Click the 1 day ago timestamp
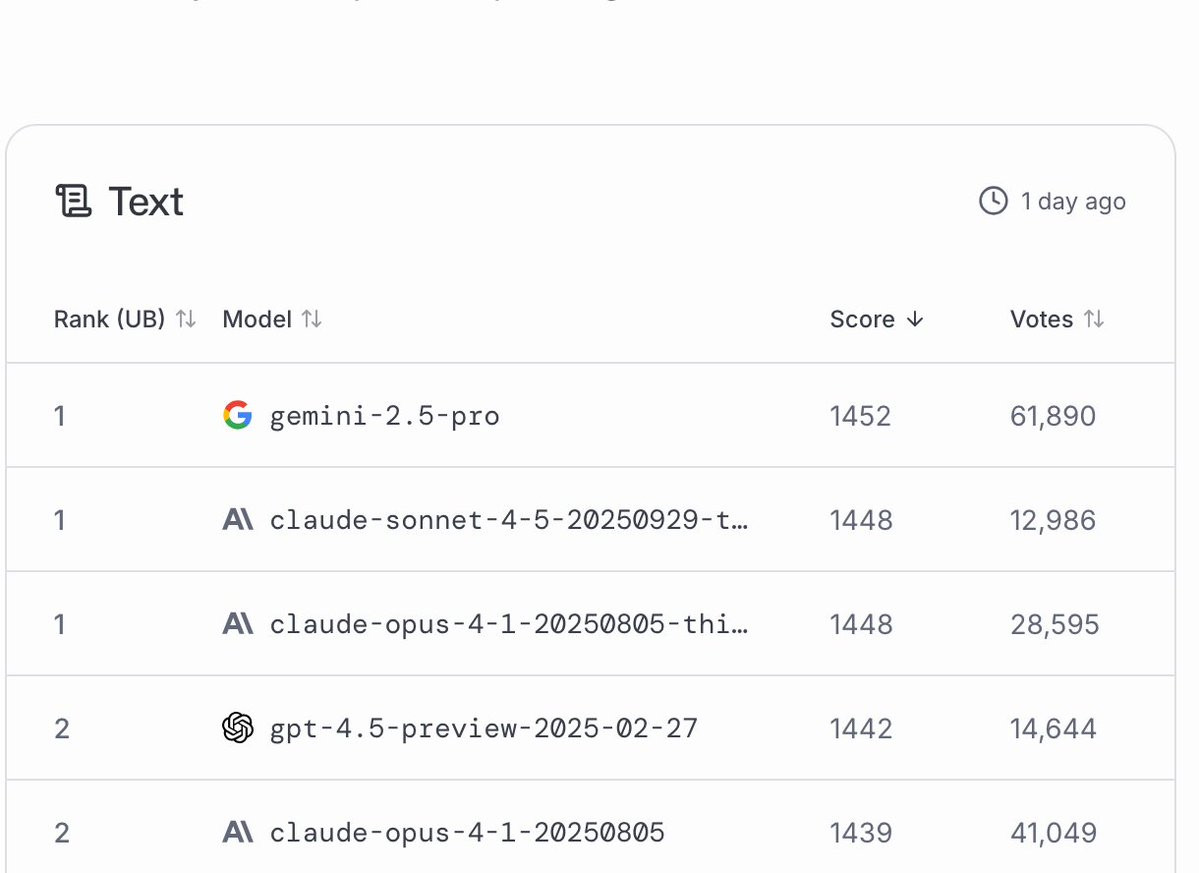Image resolution: width=1199 pixels, height=873 pixels. pos(1073,201)
